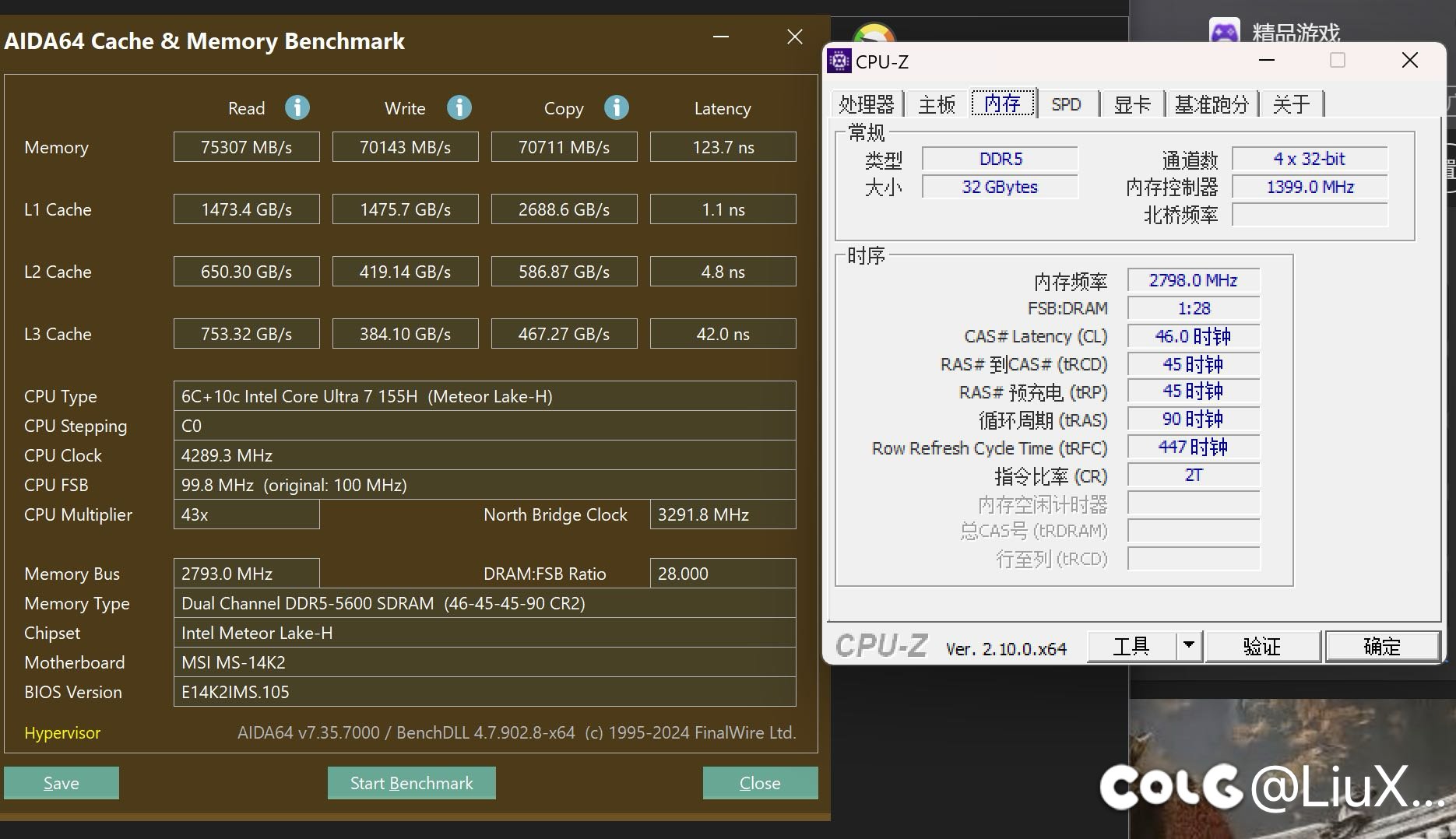1456x839 pixels.
Task: Click the CAS# Latency value 46.0 时钟
Action: coord(1194,336)
